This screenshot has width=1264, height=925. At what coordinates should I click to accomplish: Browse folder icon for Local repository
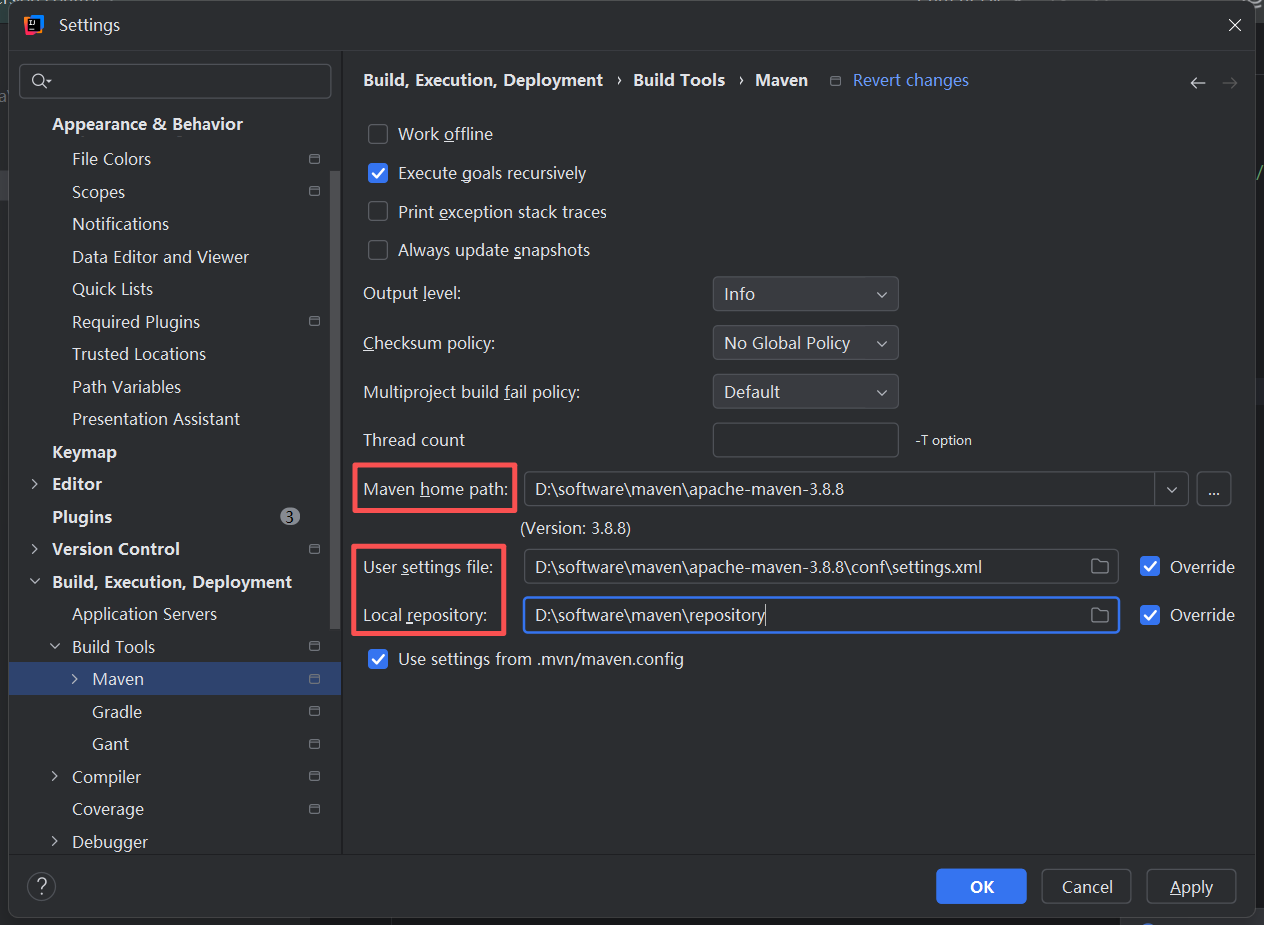(1100, 615)
